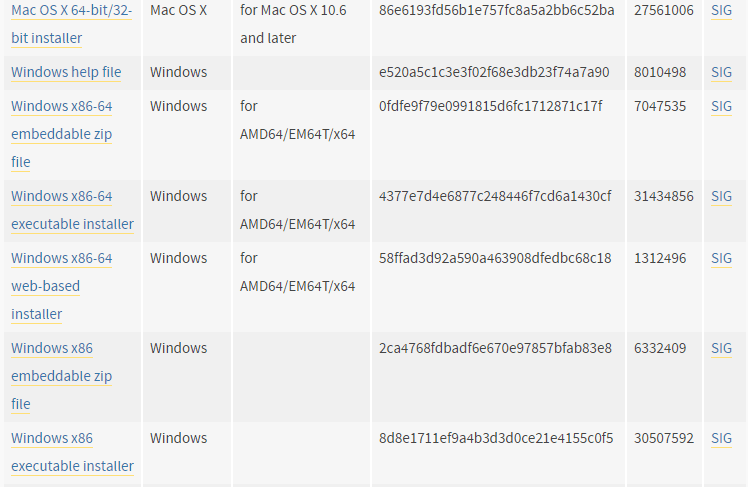Select MD5 hash 4377e7d4e6877c248446f7cd6a1430cf
The height and width of the screenshot is (487, 748).
(495, 196)
